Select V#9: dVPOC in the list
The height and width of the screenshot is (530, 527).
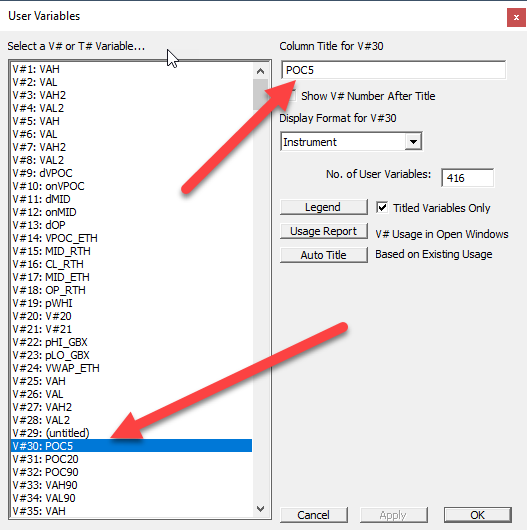(132, 173)
